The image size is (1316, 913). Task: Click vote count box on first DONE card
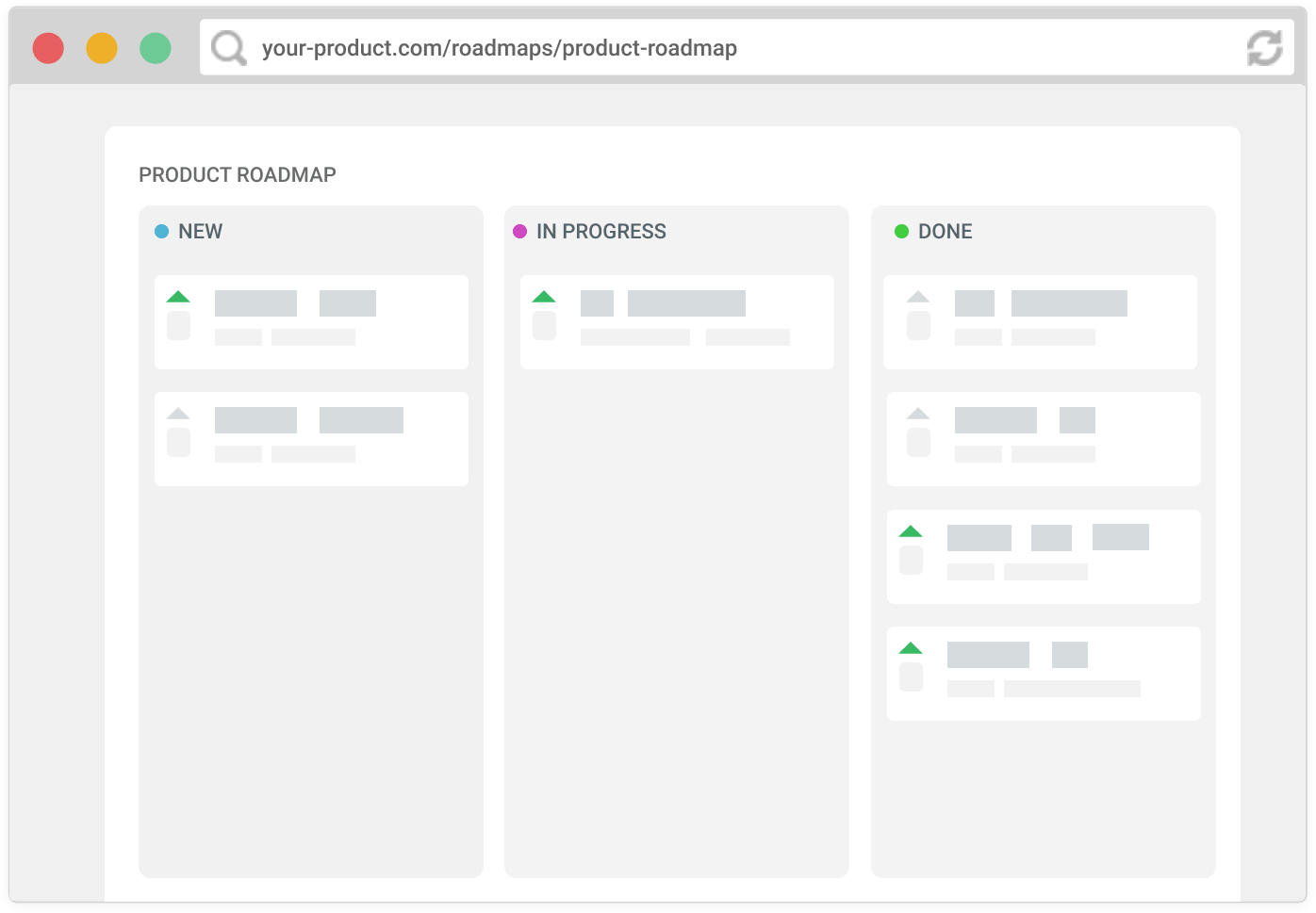(x=918, y=326)
